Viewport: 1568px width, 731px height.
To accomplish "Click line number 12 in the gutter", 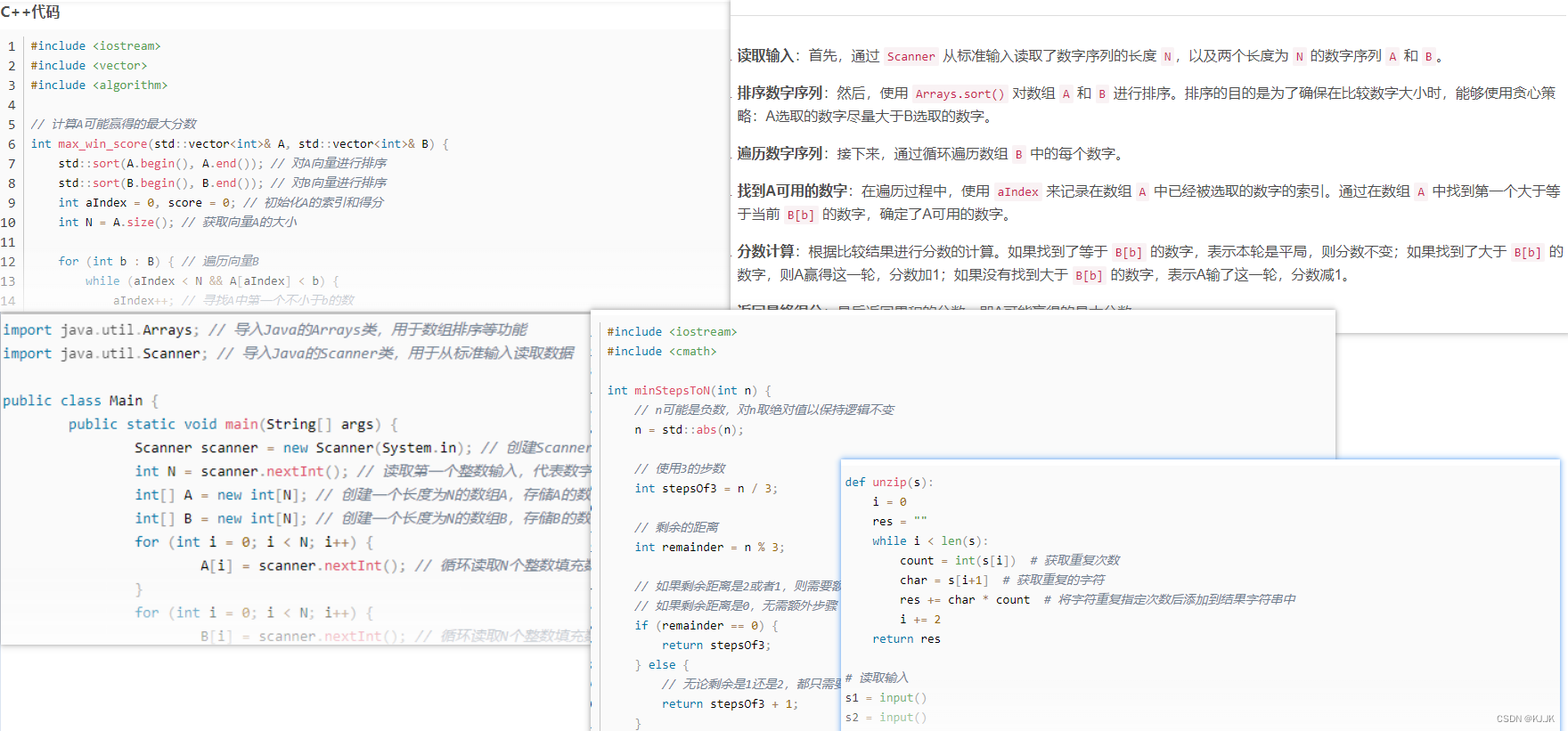I will [x=8, y=261].
